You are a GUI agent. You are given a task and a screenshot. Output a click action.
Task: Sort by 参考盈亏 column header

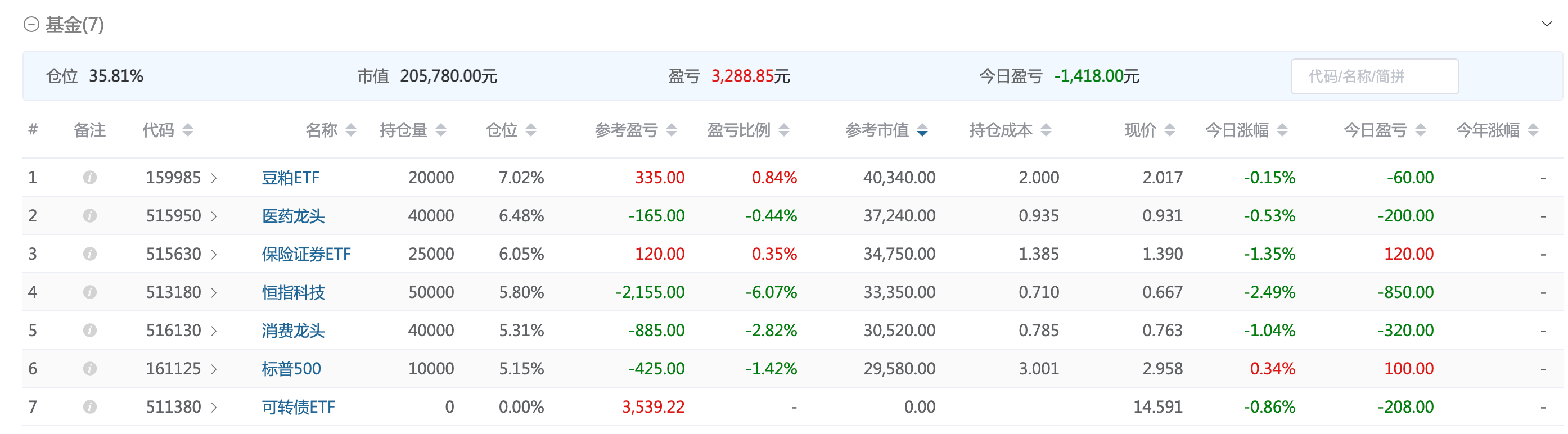(x=627, y=130)
